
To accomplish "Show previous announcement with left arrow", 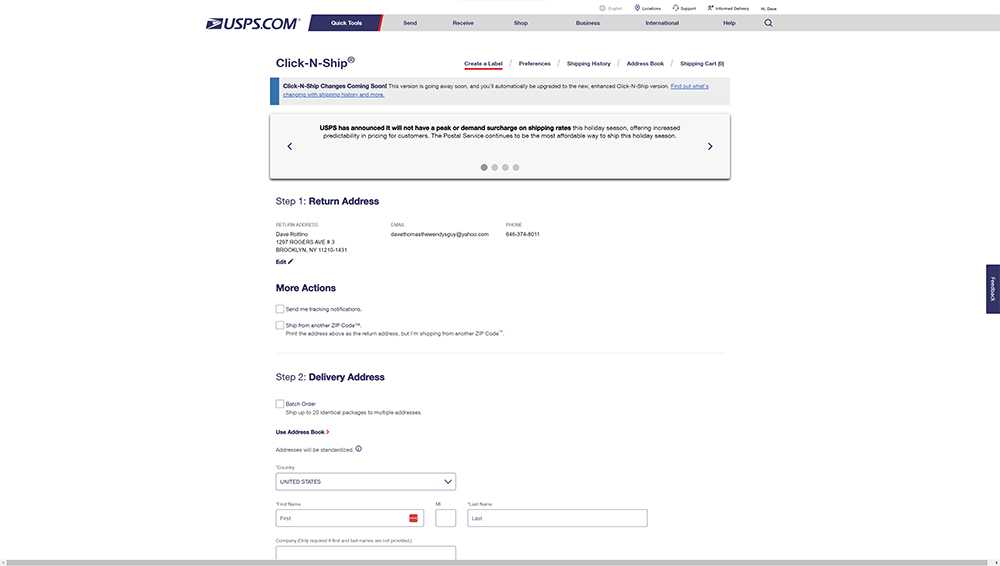I will [x=290, y=146].
